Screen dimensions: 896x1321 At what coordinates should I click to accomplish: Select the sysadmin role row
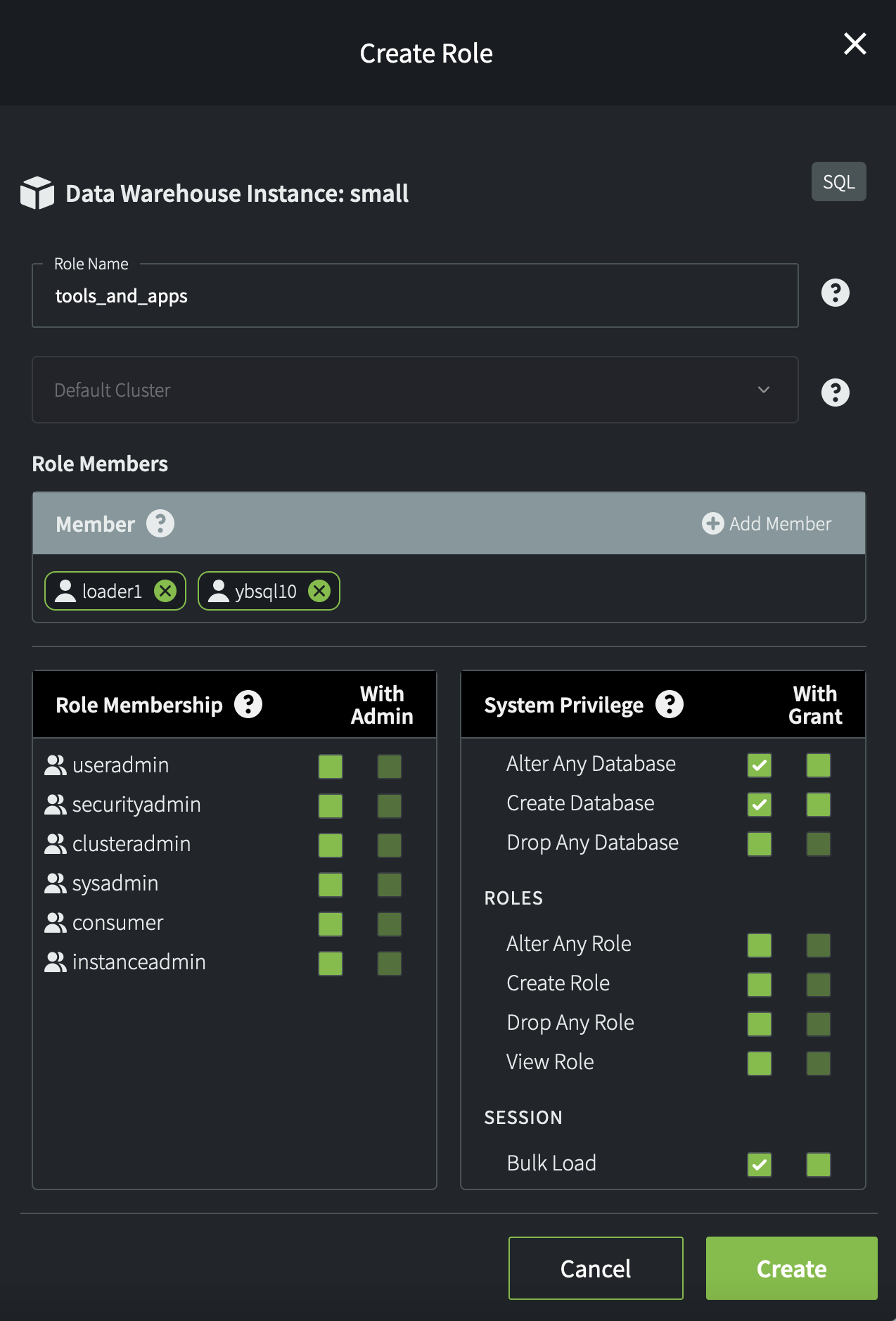[115, 883]
